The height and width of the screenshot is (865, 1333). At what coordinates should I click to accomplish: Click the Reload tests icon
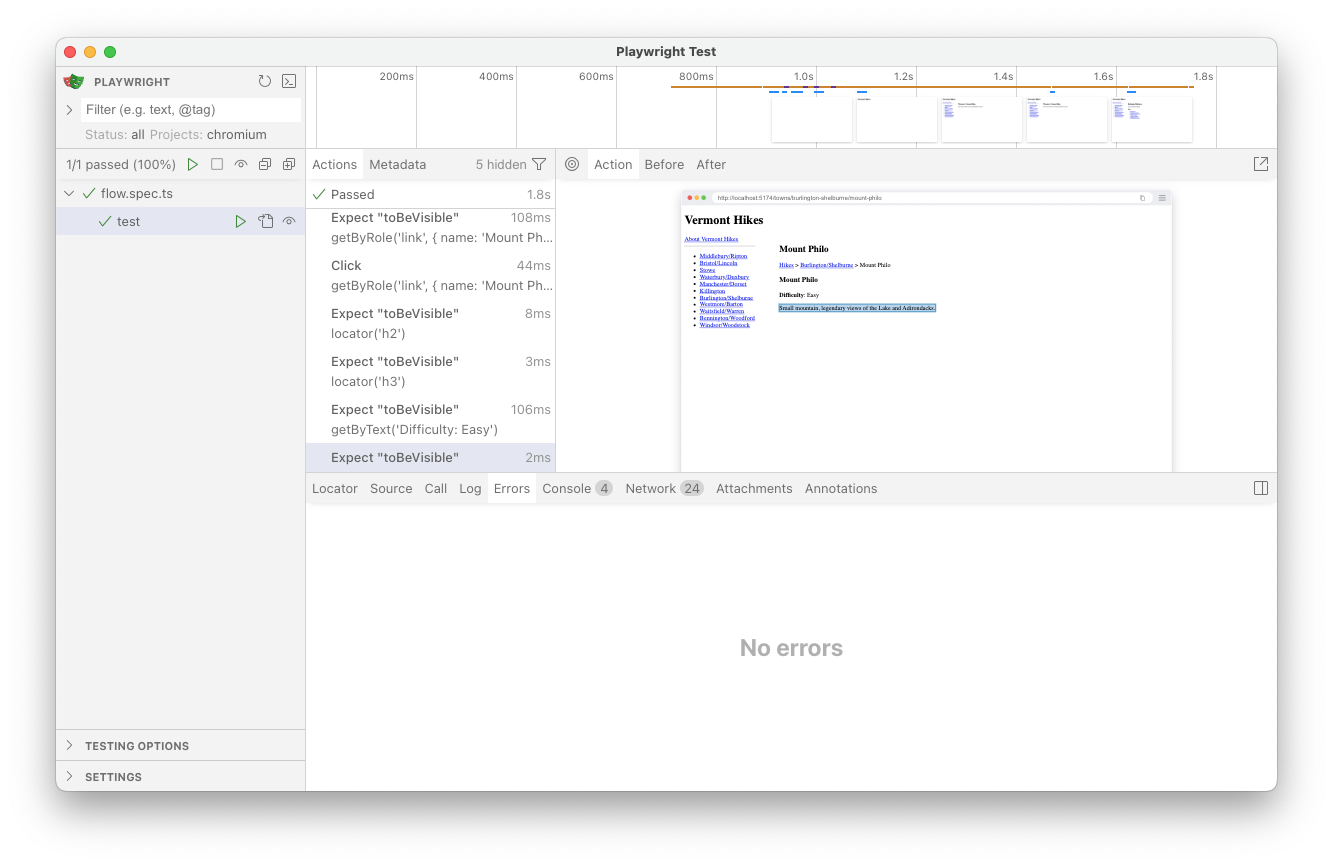tap(264, 82)
